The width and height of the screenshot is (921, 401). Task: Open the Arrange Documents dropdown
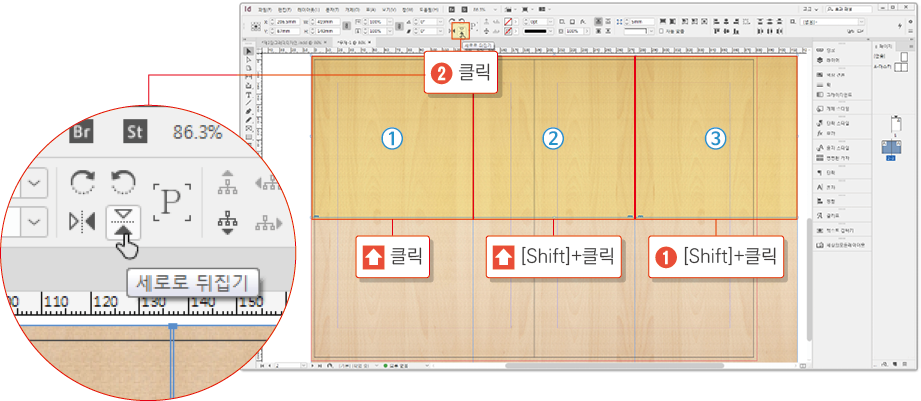click(544, 9)
